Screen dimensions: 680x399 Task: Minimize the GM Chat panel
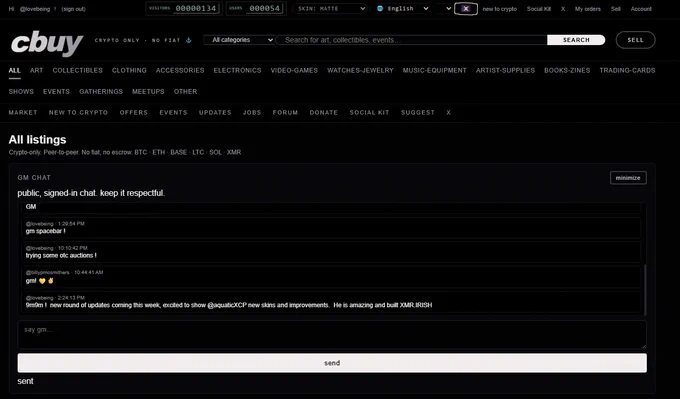click(x=628, y=178)
